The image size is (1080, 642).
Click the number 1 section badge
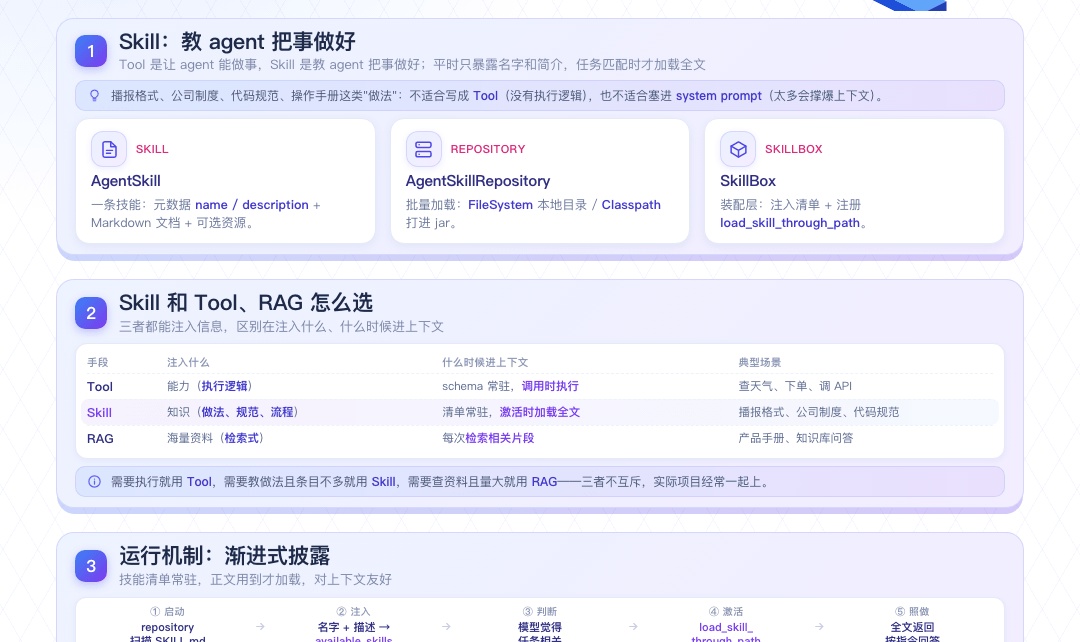click(91, 52)
